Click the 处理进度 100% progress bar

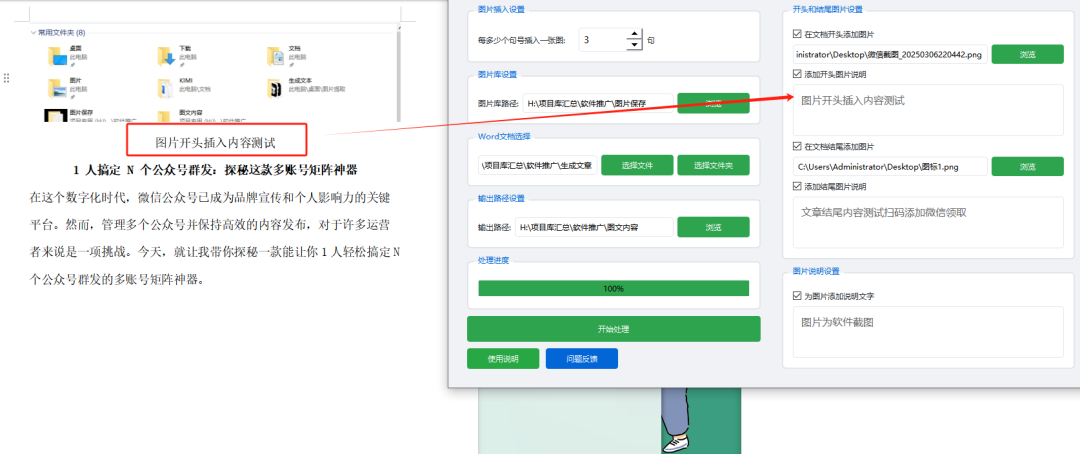613,288
